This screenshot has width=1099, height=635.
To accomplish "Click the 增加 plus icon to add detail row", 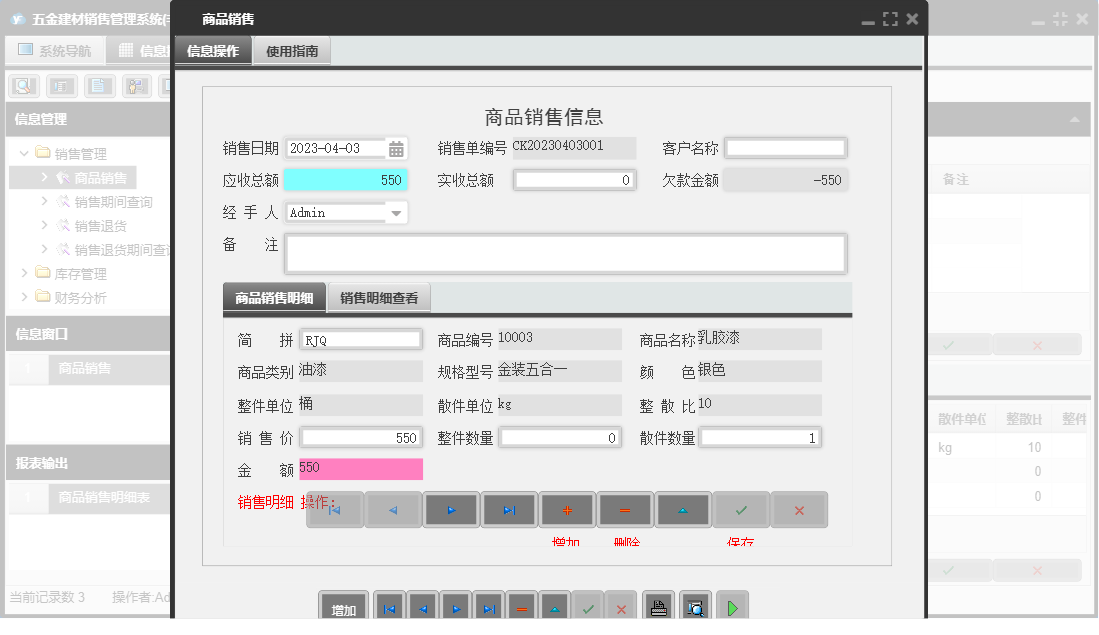I will click(x=567, y=509).
